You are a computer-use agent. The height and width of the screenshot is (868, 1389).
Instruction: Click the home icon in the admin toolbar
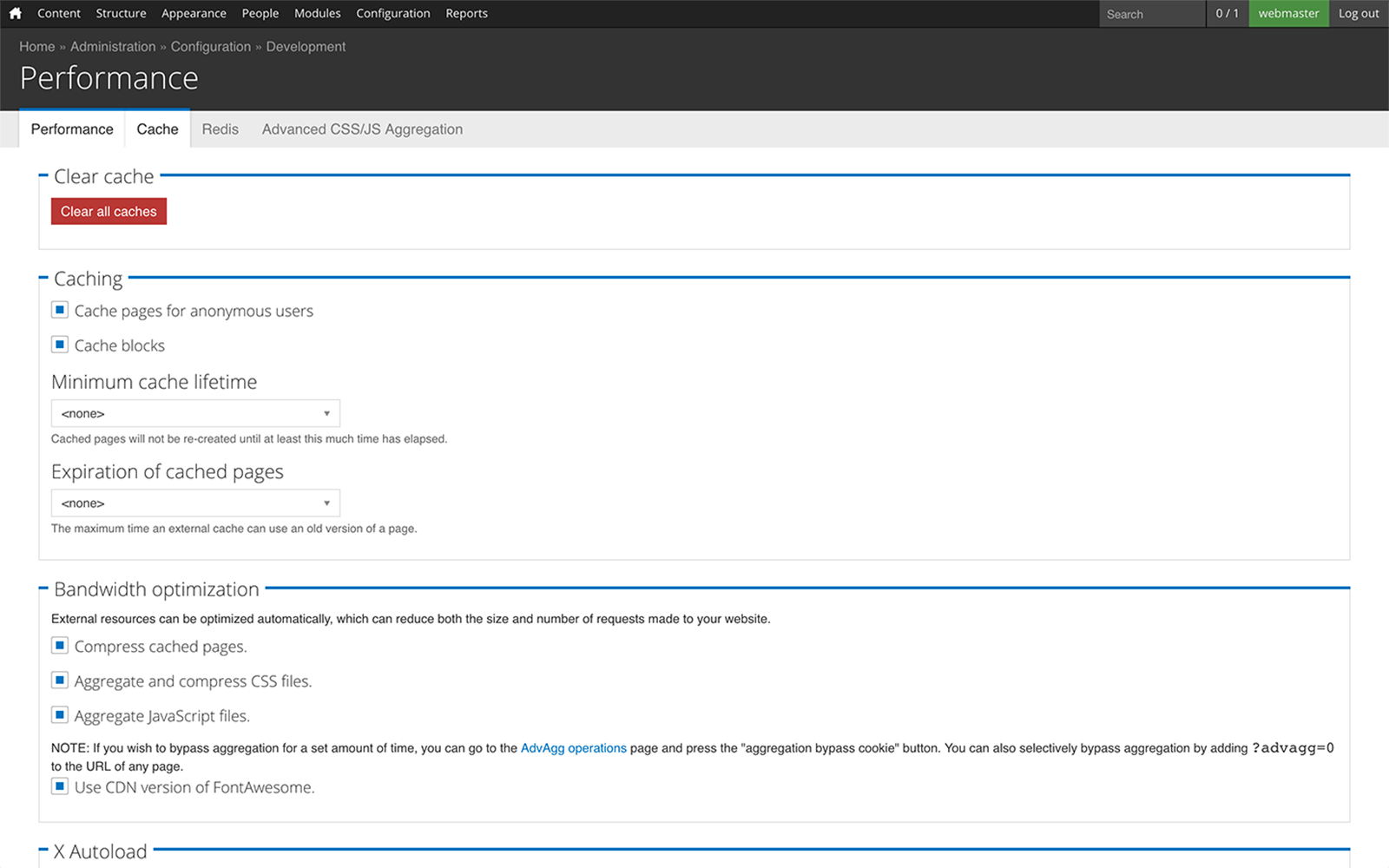pyautogui.click(x=15, y=13)
